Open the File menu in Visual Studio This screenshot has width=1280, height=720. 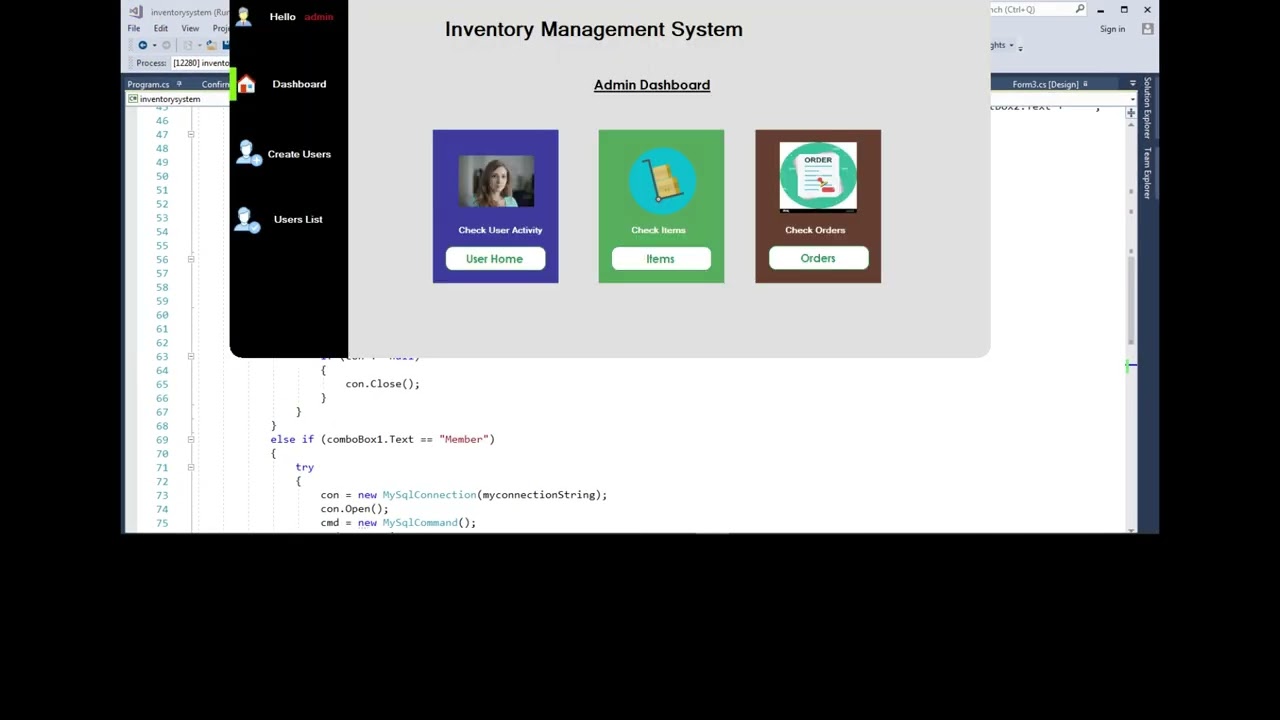[x=134, y=28]
